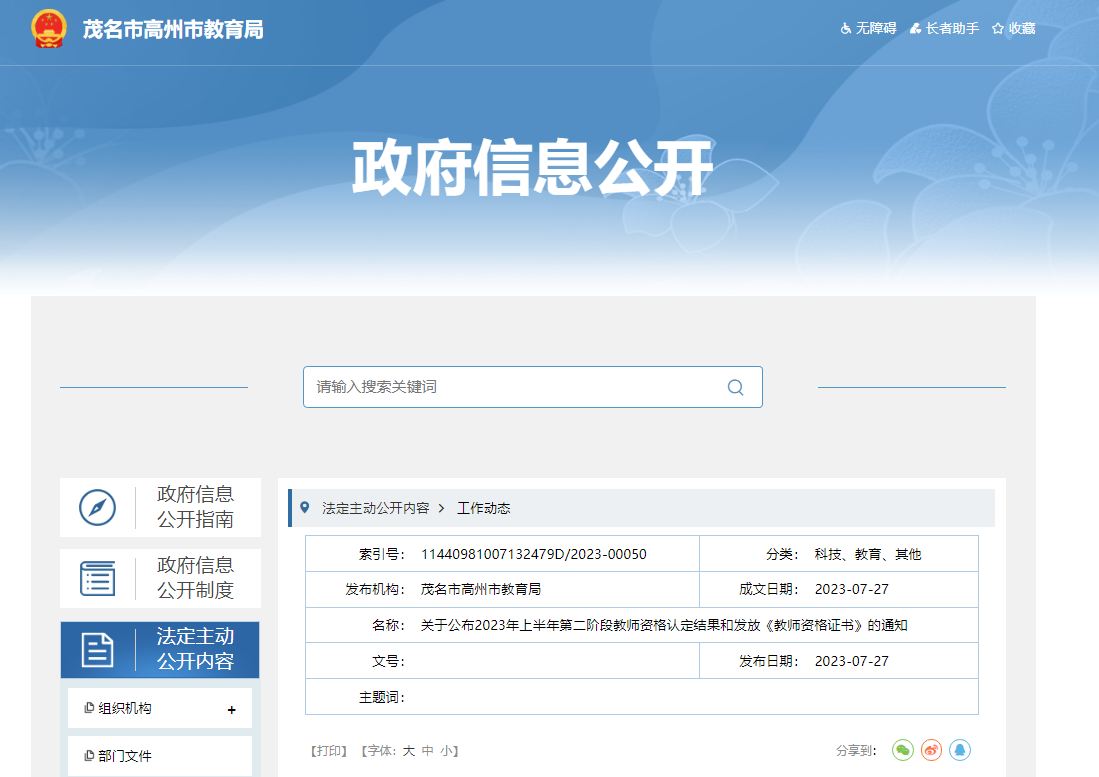Click the 打印 print link
Image resolution: width=1099 pixels, height=777 pixels.
329,751
